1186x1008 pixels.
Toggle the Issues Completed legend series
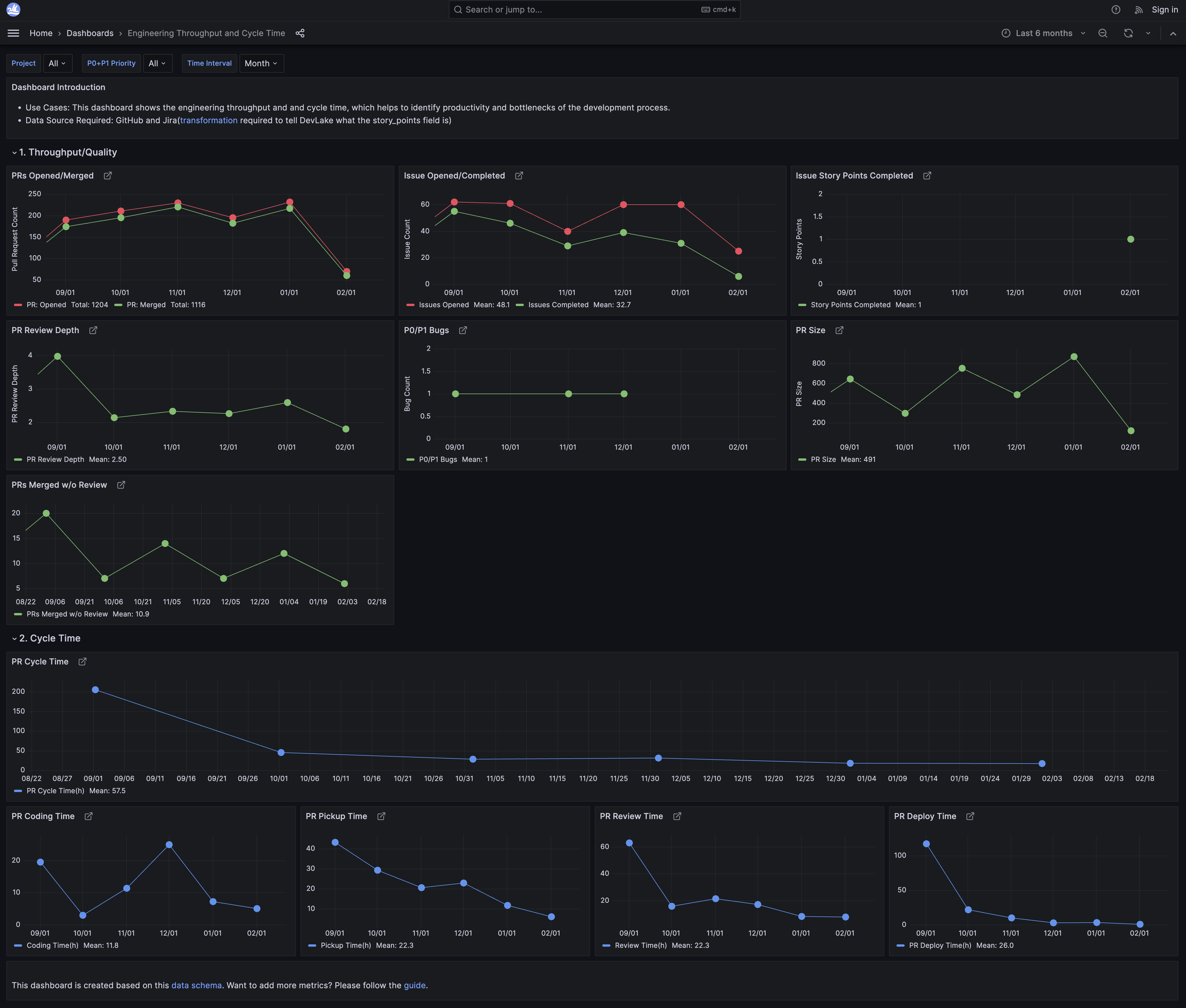tap(558, 305)
